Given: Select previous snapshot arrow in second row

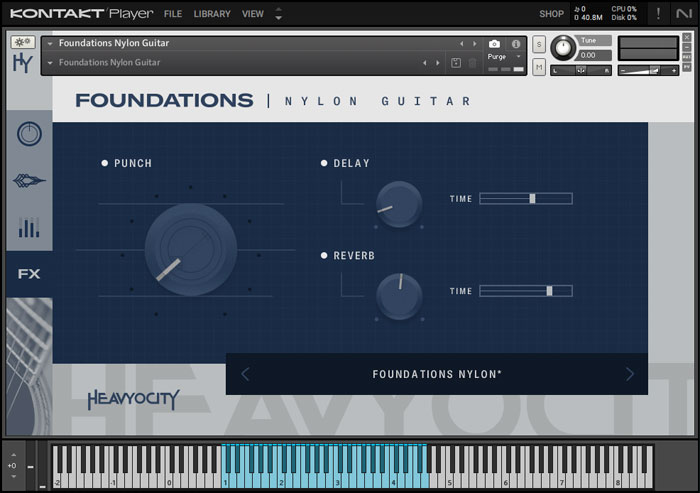Looking at the screenshot, I should (x=425, y=63).
